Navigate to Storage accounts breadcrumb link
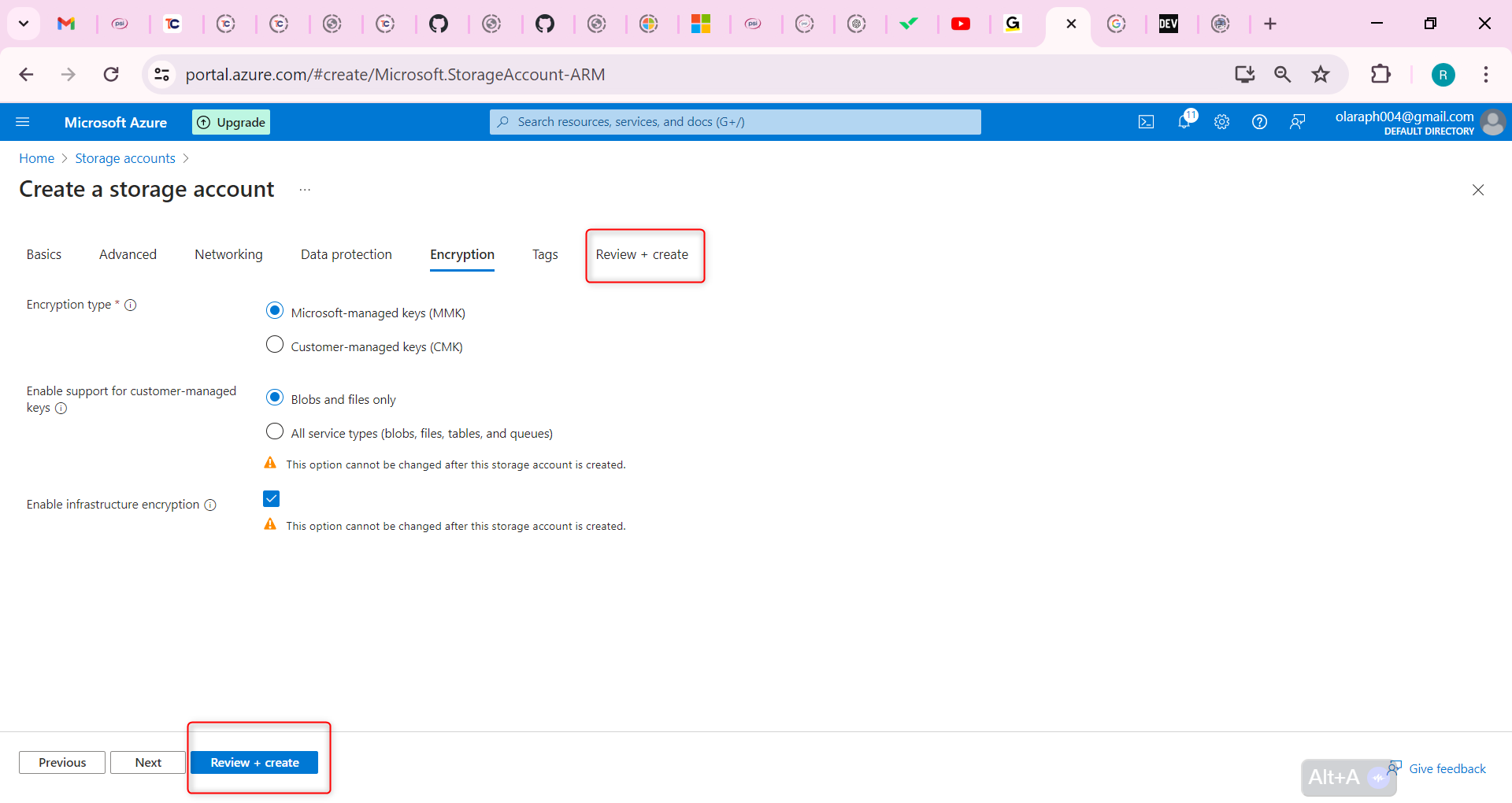The width and height of the screenshot is (1512, 803). tap(124, 157)
